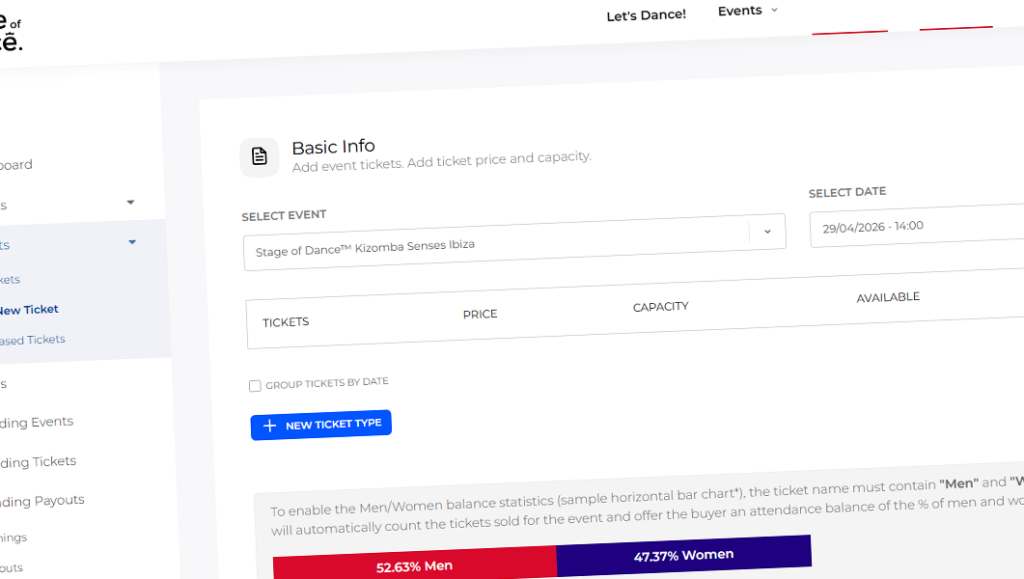Collapse the active sidebar section arrow
This screenshot has width=1024, height=579.
click(x=132, y=242)
